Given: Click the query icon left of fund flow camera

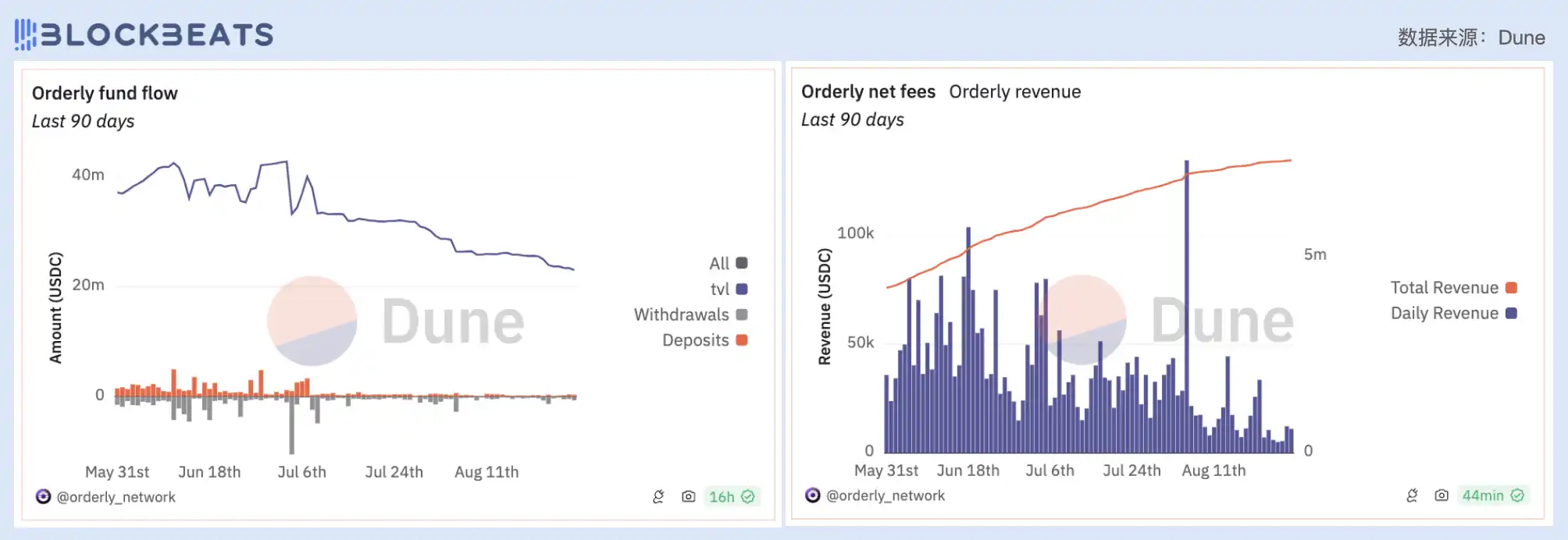Looking at the screenshot, I should [x=658, y=496].
